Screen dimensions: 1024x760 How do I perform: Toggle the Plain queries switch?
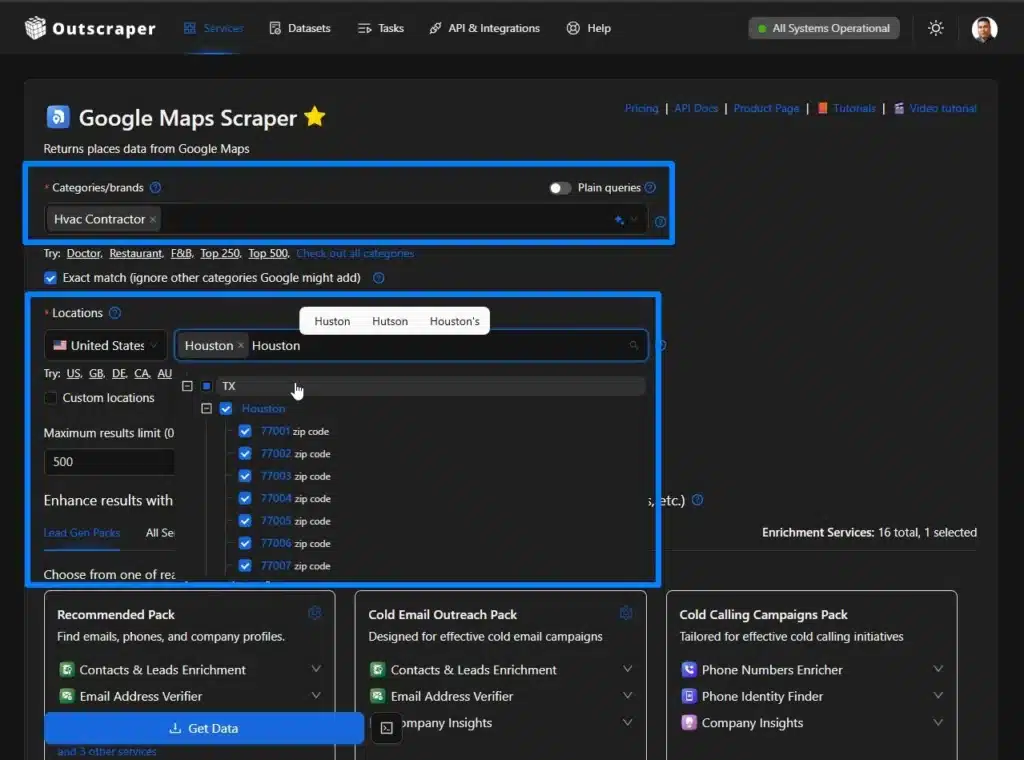point(560,188)
